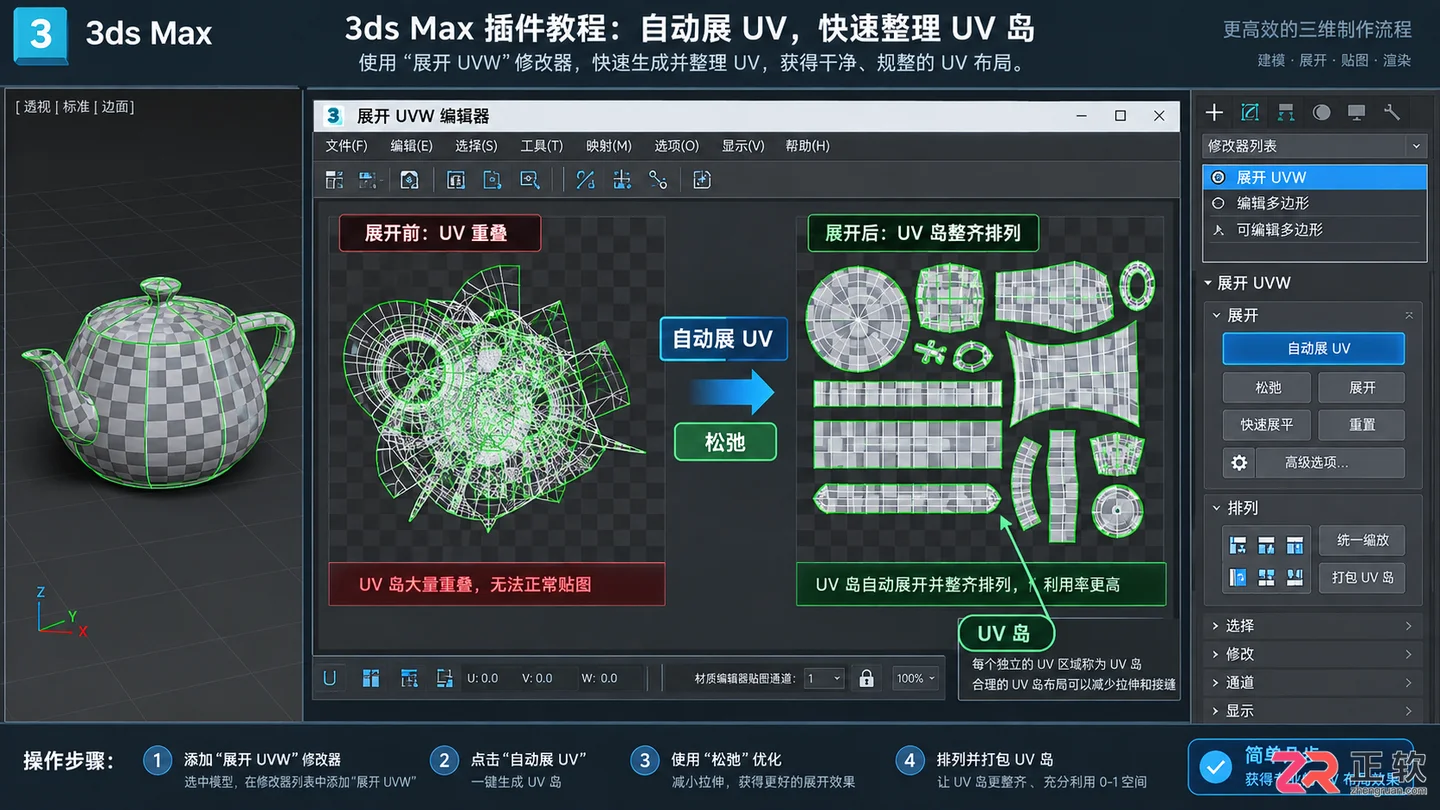Click the 展开 button next to 松弛
Screen dimensions: 1440x810
pyautogui.click(x=1362, y=387)
